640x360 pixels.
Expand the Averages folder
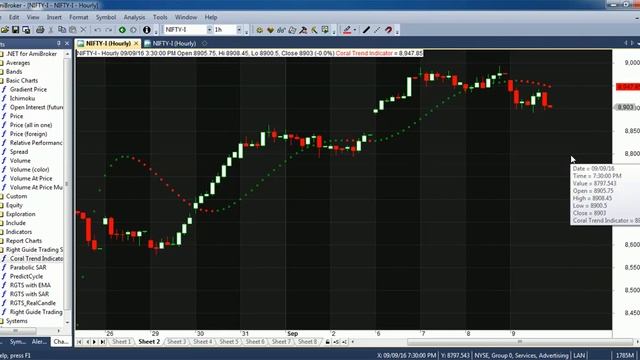pyautogui.click(x=18, y=63)
